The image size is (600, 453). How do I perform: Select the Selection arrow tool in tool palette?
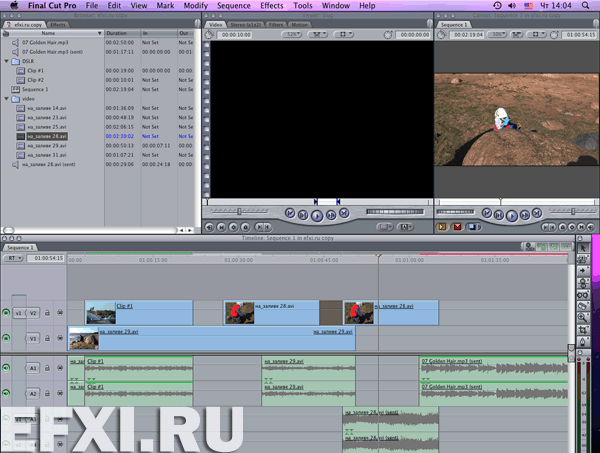(584, 247)
